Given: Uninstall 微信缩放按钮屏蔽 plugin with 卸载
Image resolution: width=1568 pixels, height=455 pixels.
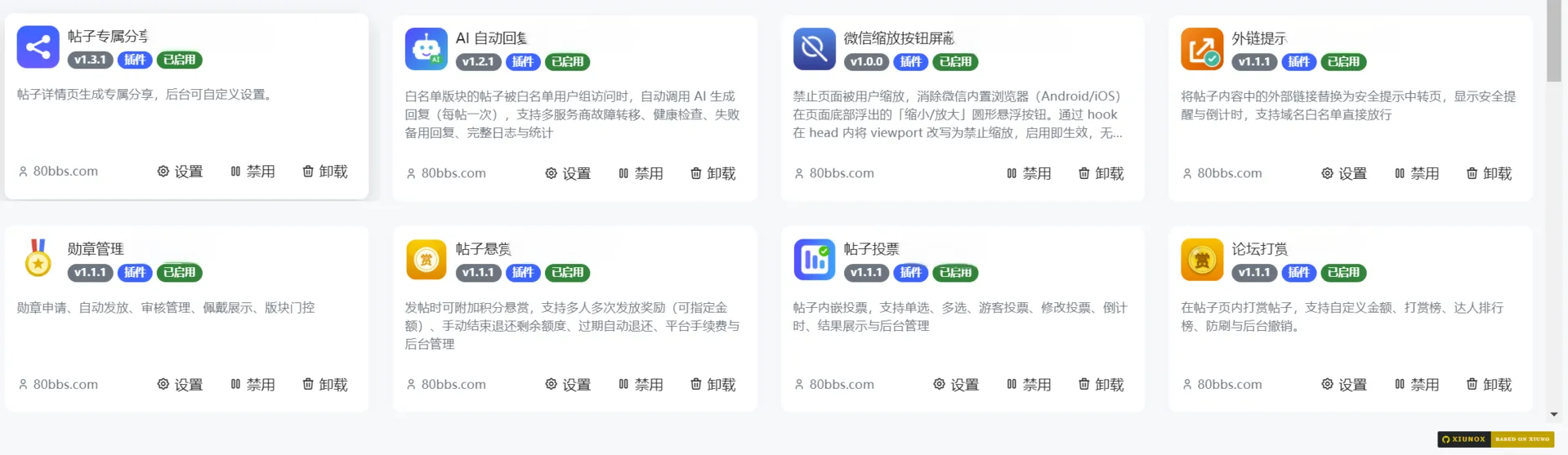Looking at the screenshot, I should coord(1101,173).
